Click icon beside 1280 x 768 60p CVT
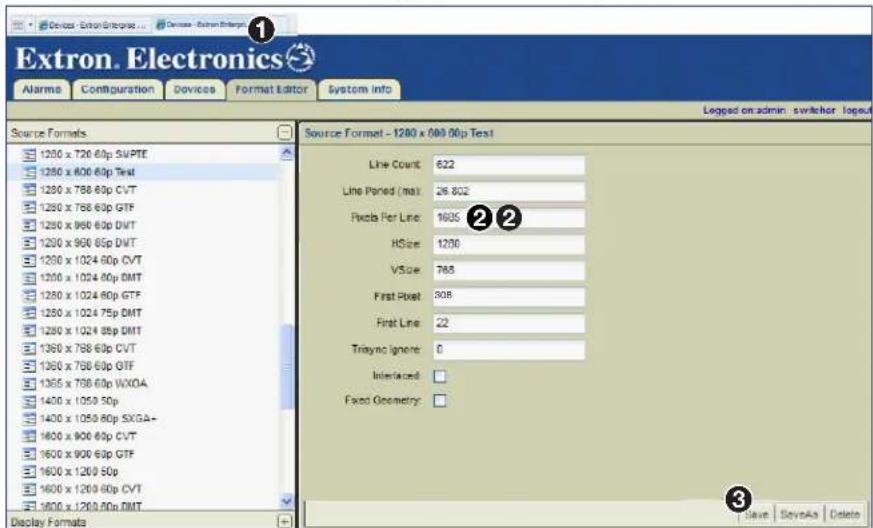Viewport: 873px width, 528px height. point(29,190)
